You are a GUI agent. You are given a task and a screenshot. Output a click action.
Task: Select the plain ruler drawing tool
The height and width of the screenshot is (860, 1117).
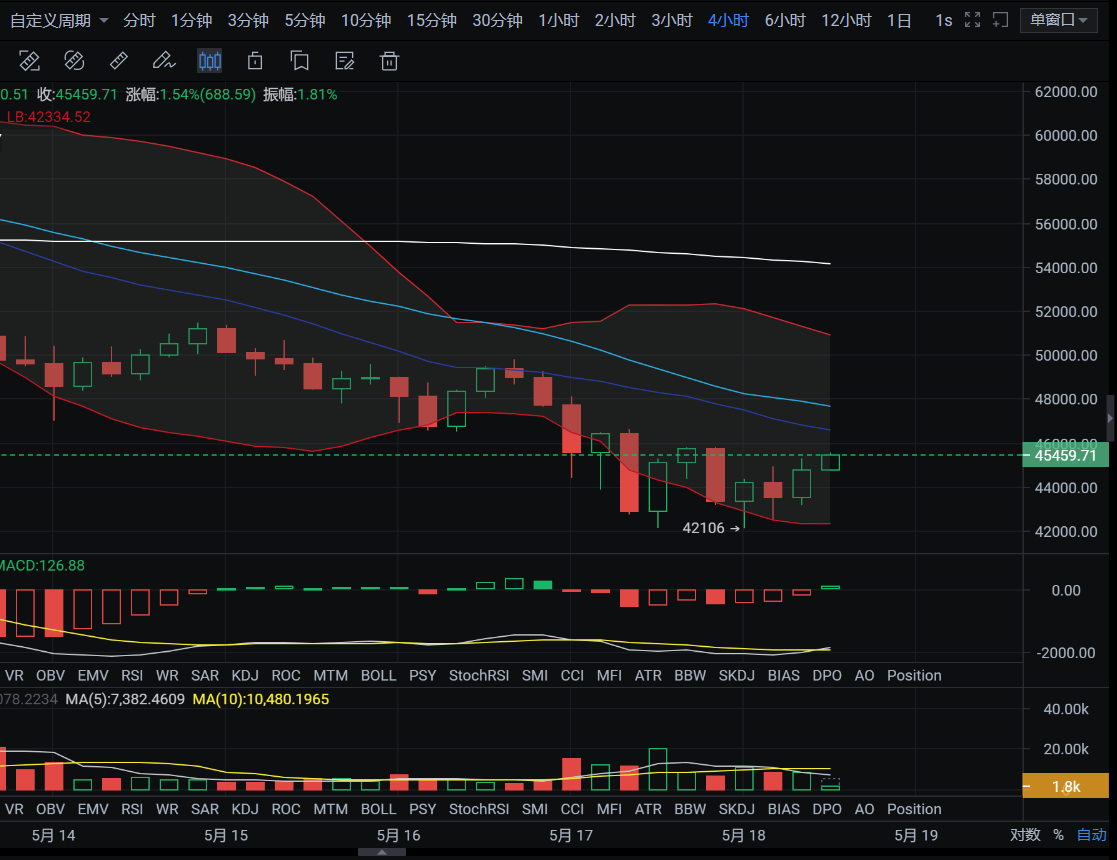[x=119, y=61]
